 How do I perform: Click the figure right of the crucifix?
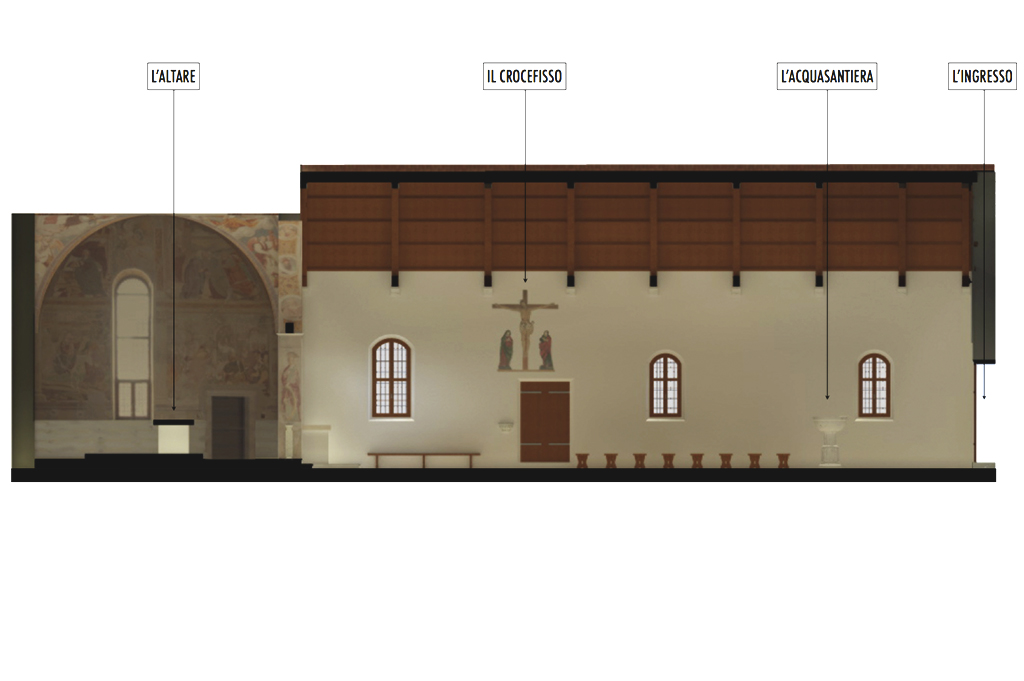tap(546, 349)
